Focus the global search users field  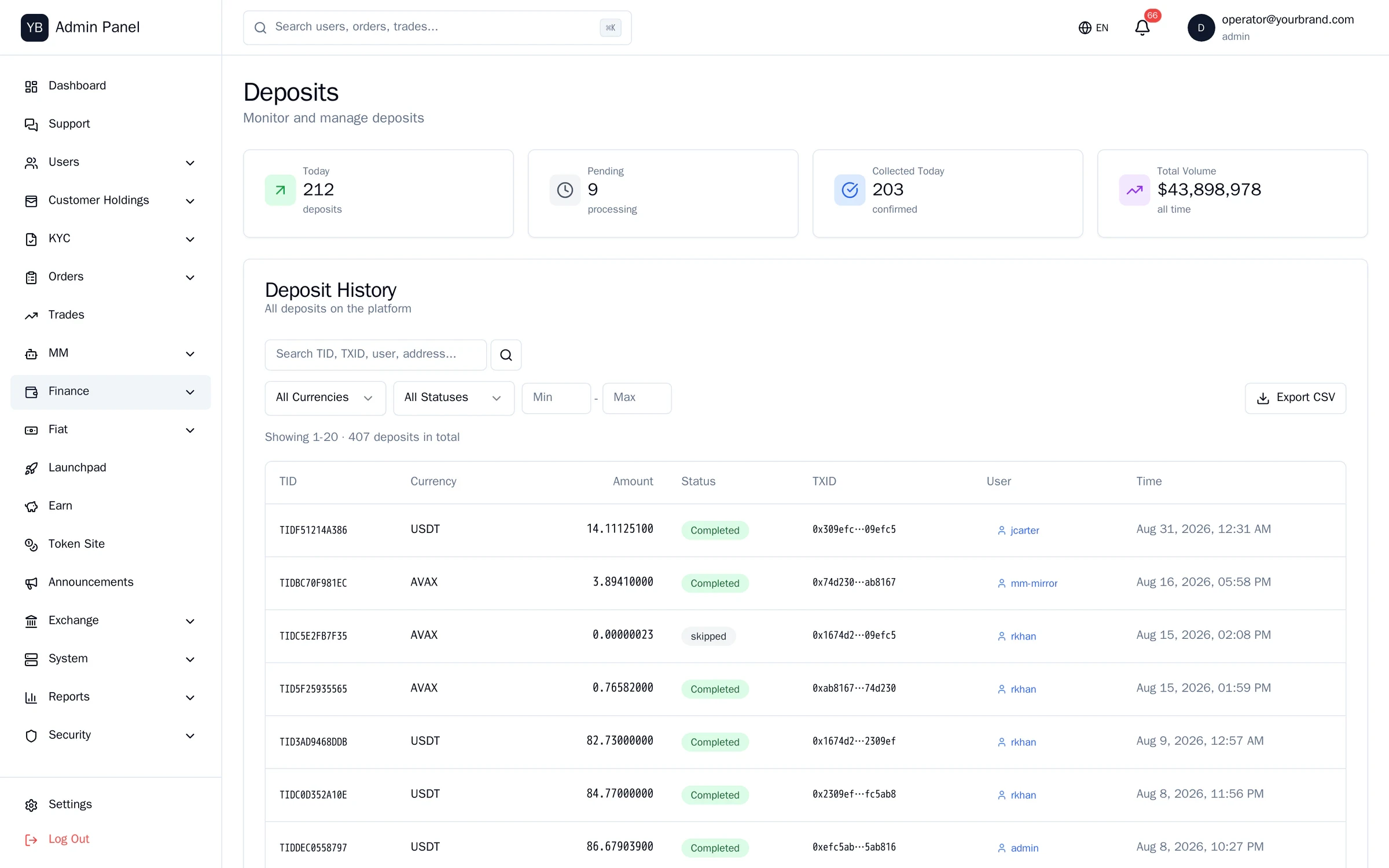pyautogui.click(x=437, y=28)
